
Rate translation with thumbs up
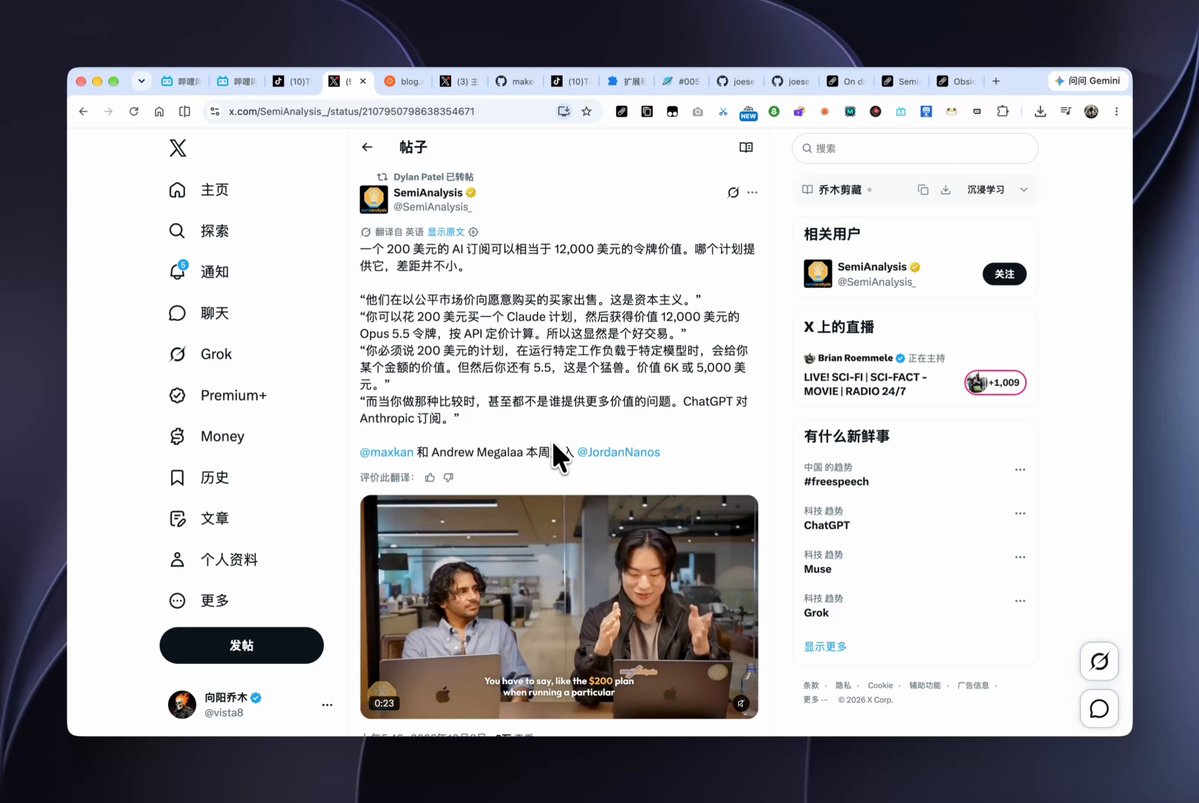(x=430, y=477)
